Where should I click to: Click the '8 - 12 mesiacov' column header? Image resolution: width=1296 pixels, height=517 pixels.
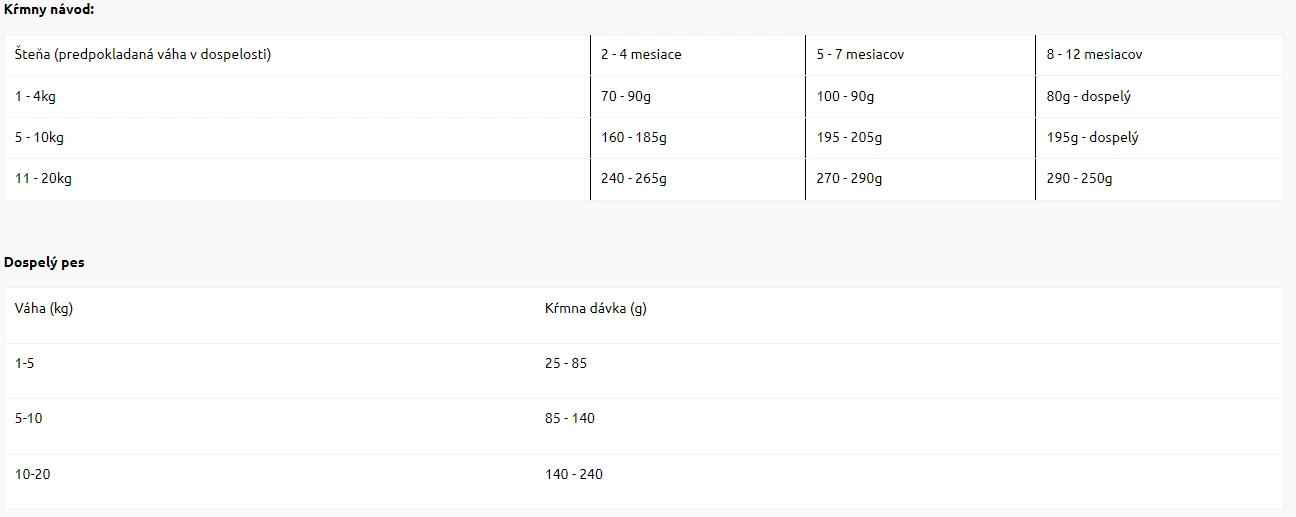[x=1159, y=55]
